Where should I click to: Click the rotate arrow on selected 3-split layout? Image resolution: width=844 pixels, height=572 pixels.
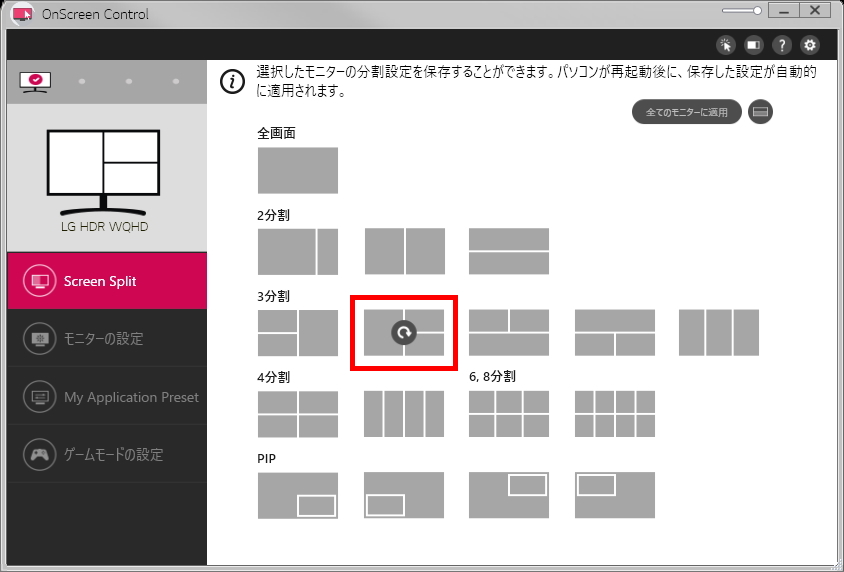tap(404, 333)
